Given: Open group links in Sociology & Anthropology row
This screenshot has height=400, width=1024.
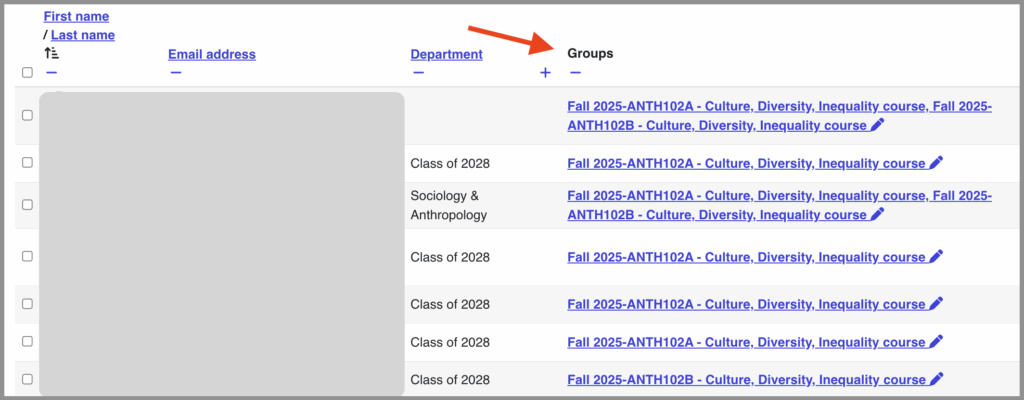Looking at the screenshot, I should pyautogui.click(x=780, y=205).
